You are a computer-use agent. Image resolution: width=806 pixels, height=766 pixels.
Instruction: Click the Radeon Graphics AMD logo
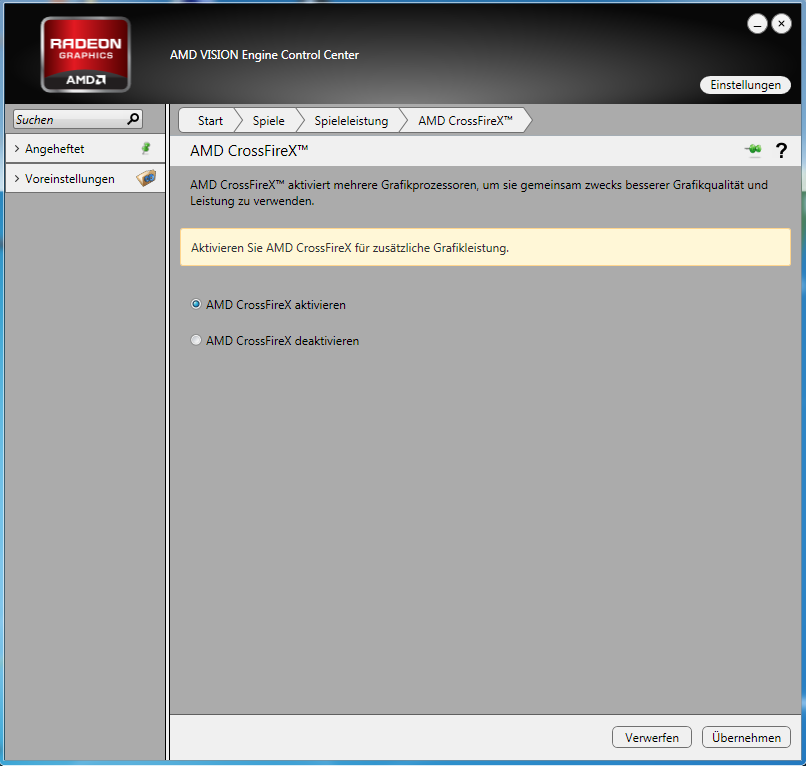85,54
